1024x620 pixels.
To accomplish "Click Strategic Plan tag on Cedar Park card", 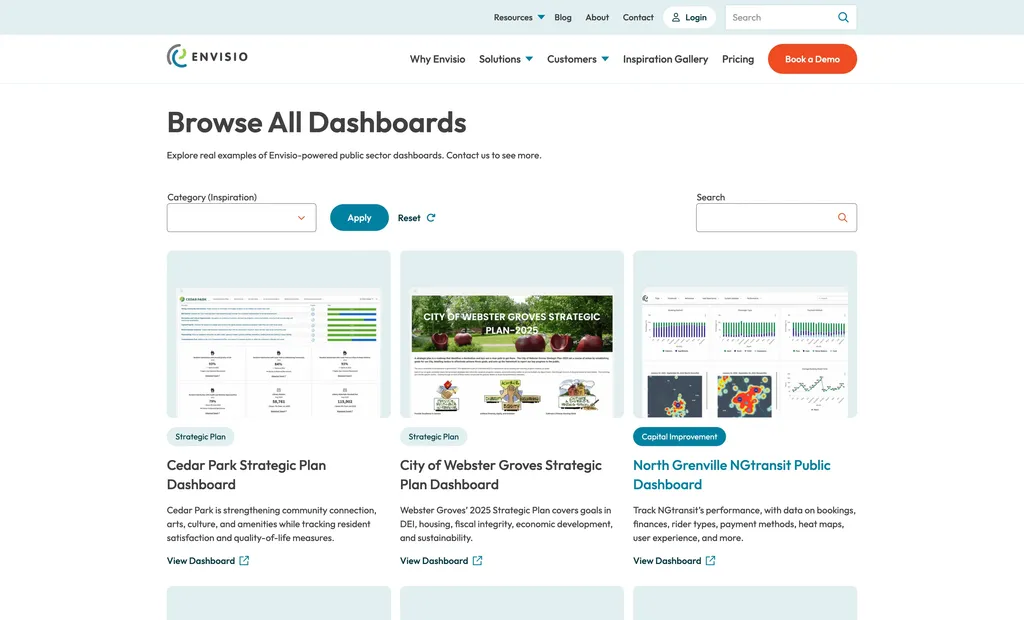I will (x=200, y=436).
